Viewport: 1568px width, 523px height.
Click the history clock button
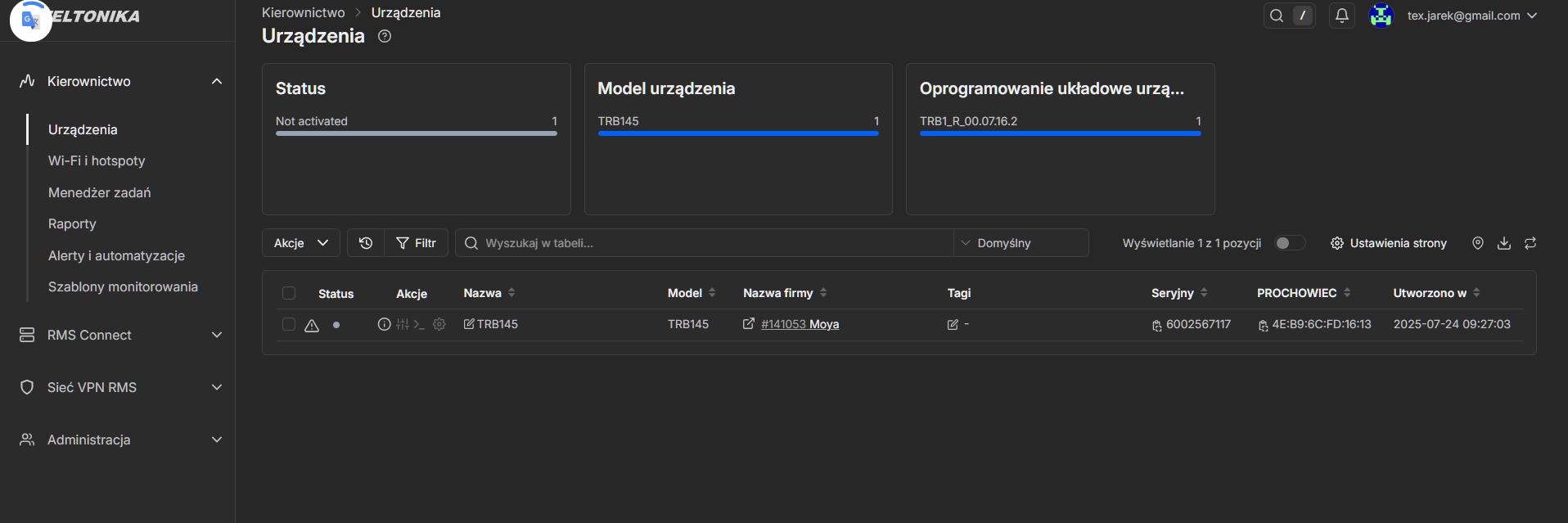[366, 243]
